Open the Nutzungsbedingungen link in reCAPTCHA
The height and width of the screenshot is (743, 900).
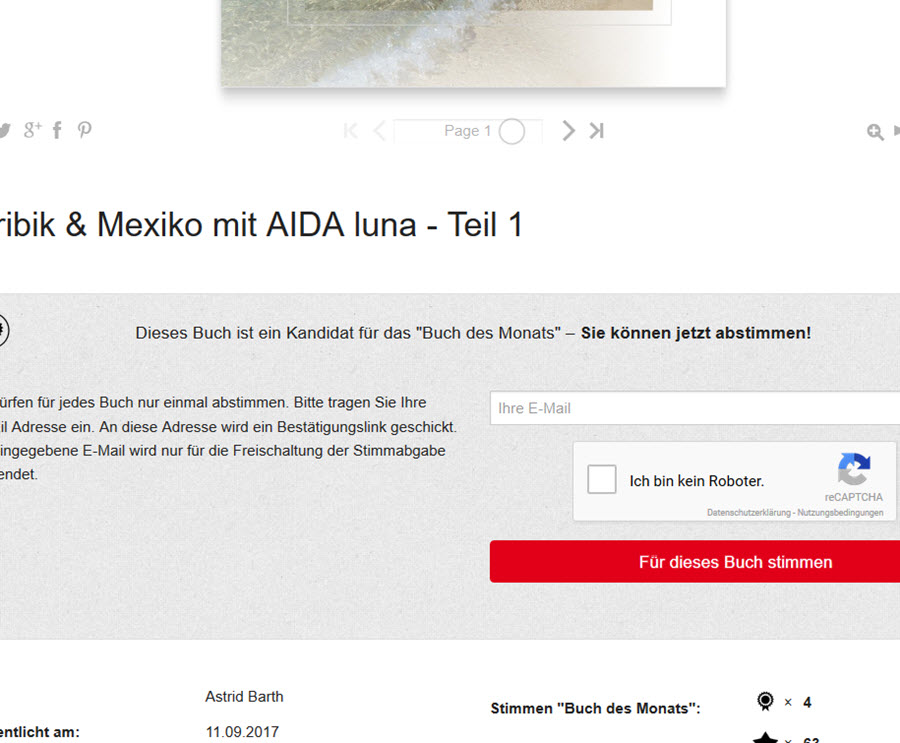click(840, 513)
